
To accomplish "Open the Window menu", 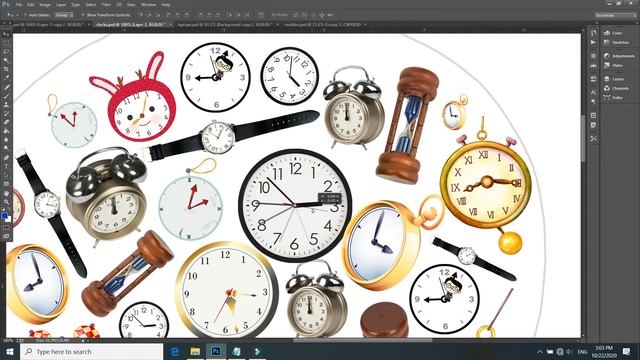I will [148, 4].
